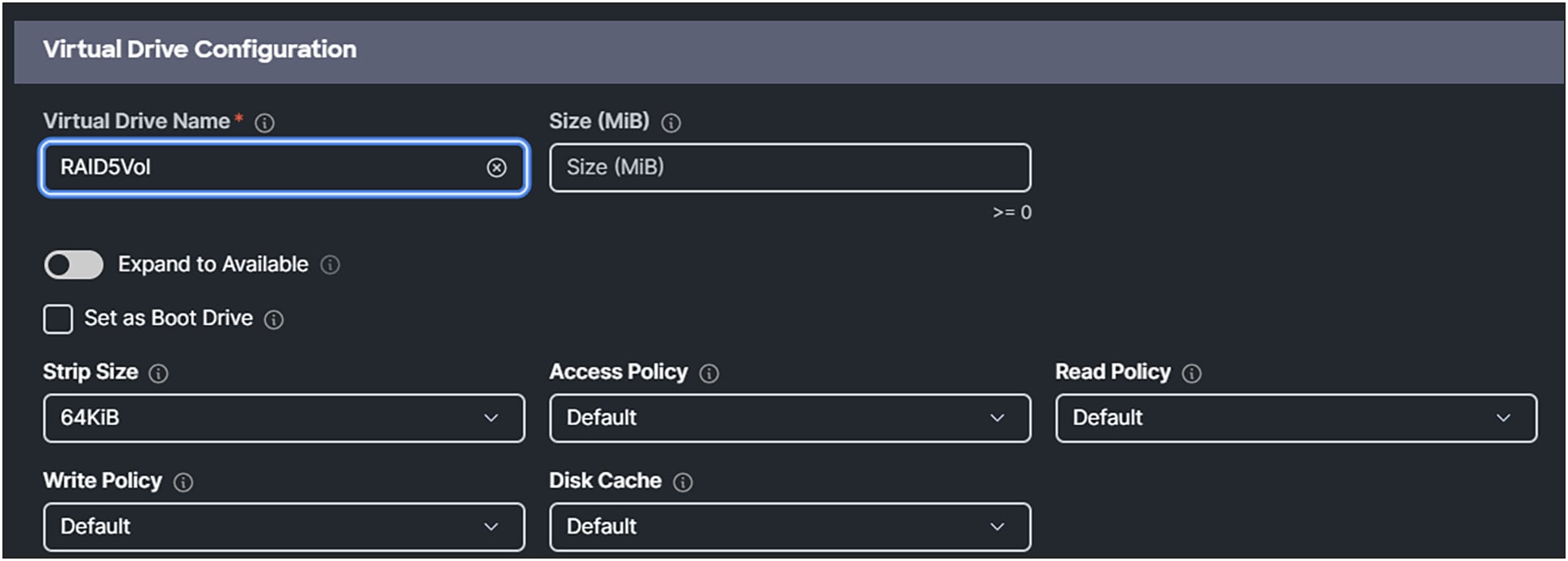Open the Access Policy info tooltip
This screenshot has height=561, width=1568.
click(709, 373)
